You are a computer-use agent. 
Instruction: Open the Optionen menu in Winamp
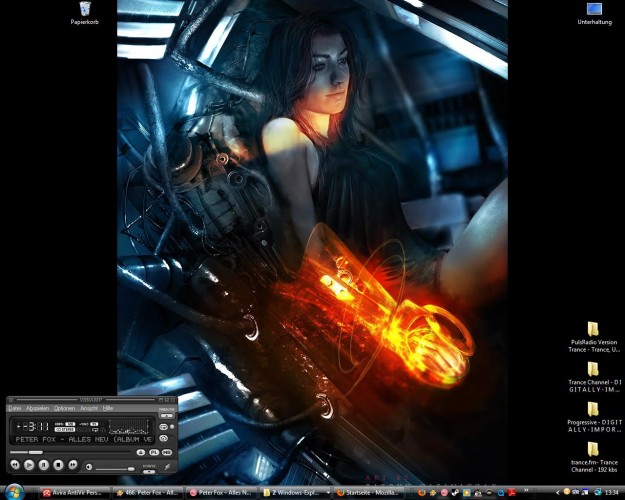64,408
